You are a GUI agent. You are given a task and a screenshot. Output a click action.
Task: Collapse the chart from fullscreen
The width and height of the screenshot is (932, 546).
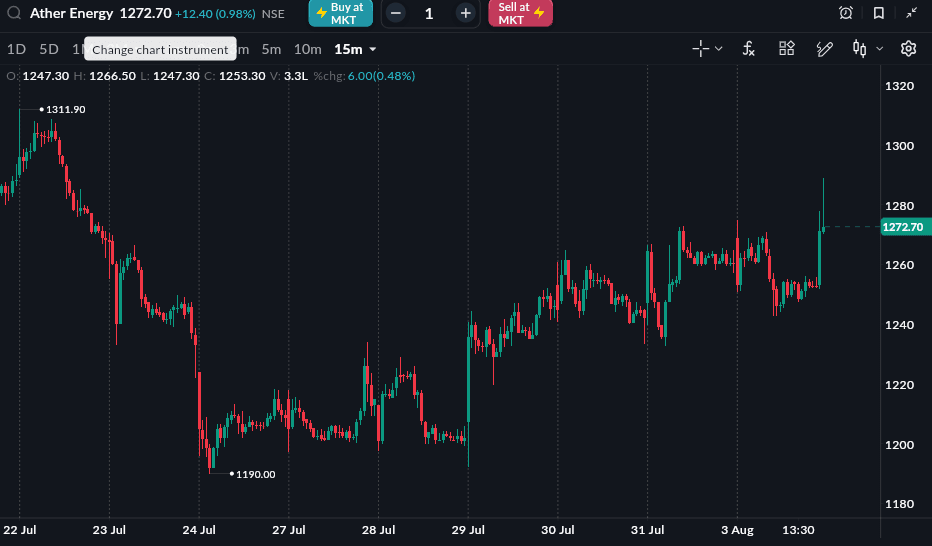pyautogui.click(x=911, y=13)
